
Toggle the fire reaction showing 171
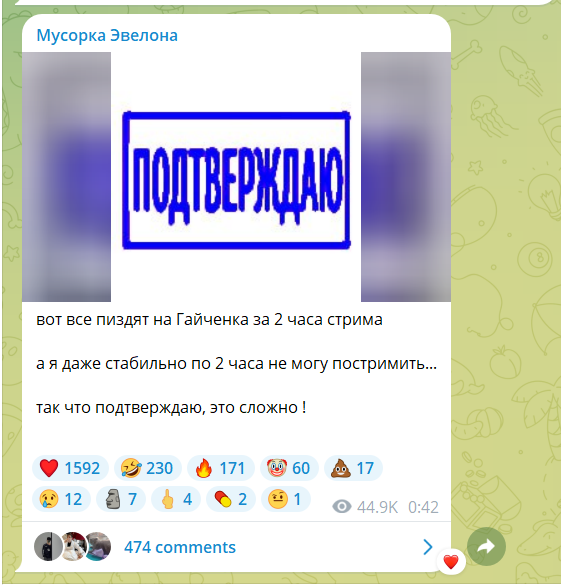point(220,468)
